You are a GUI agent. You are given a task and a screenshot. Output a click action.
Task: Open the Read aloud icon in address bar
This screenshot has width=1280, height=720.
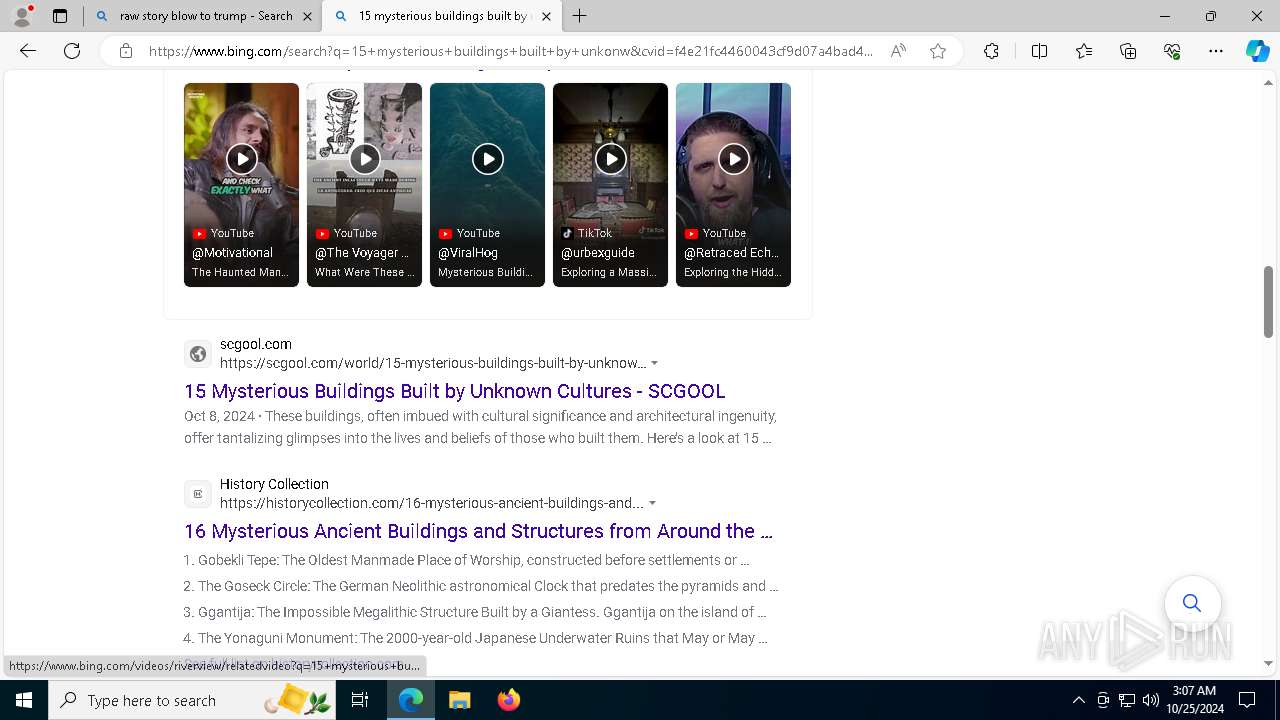[898, 51]
